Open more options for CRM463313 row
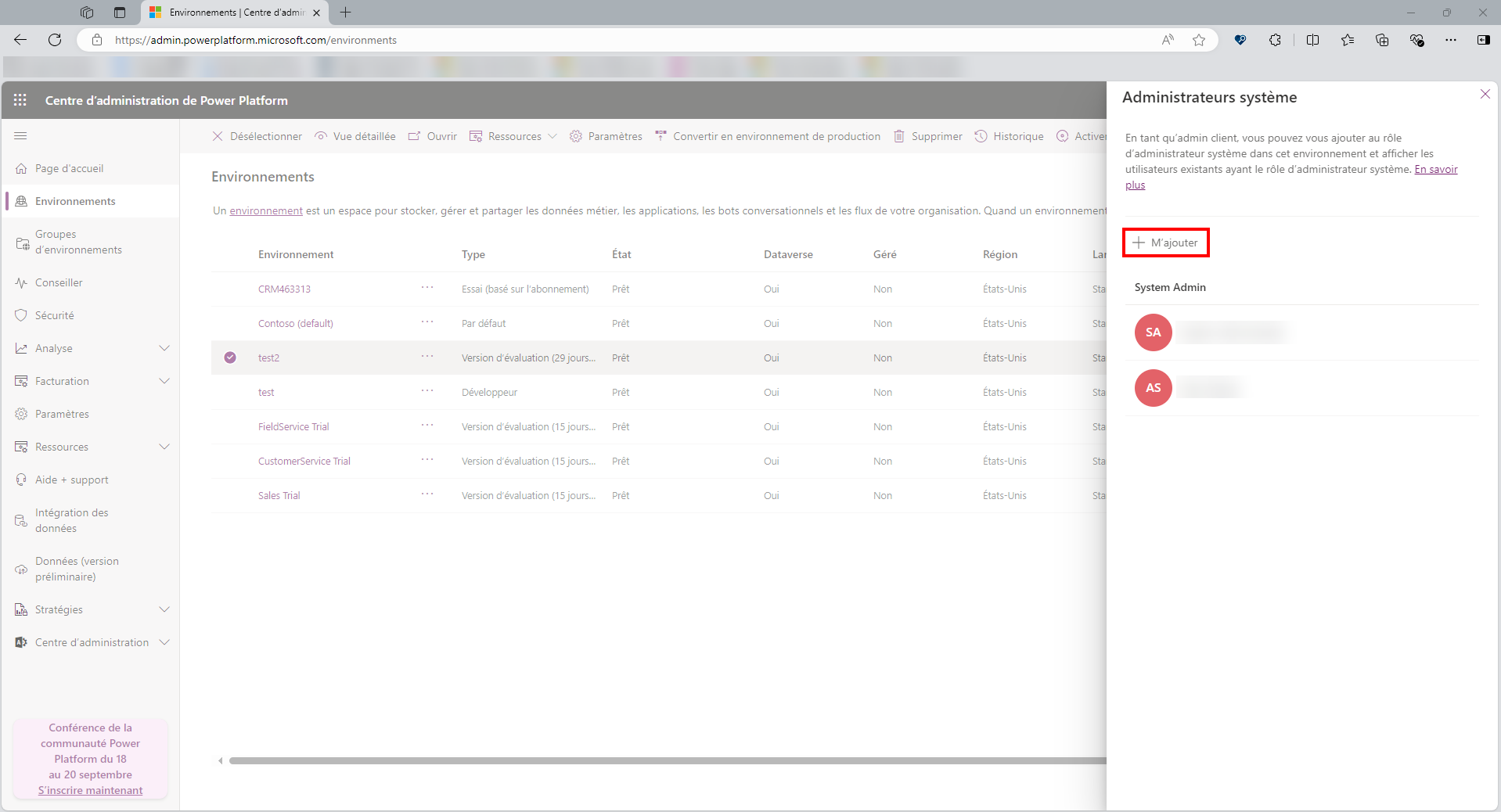The image size is (1501, 812). (427, 287)
